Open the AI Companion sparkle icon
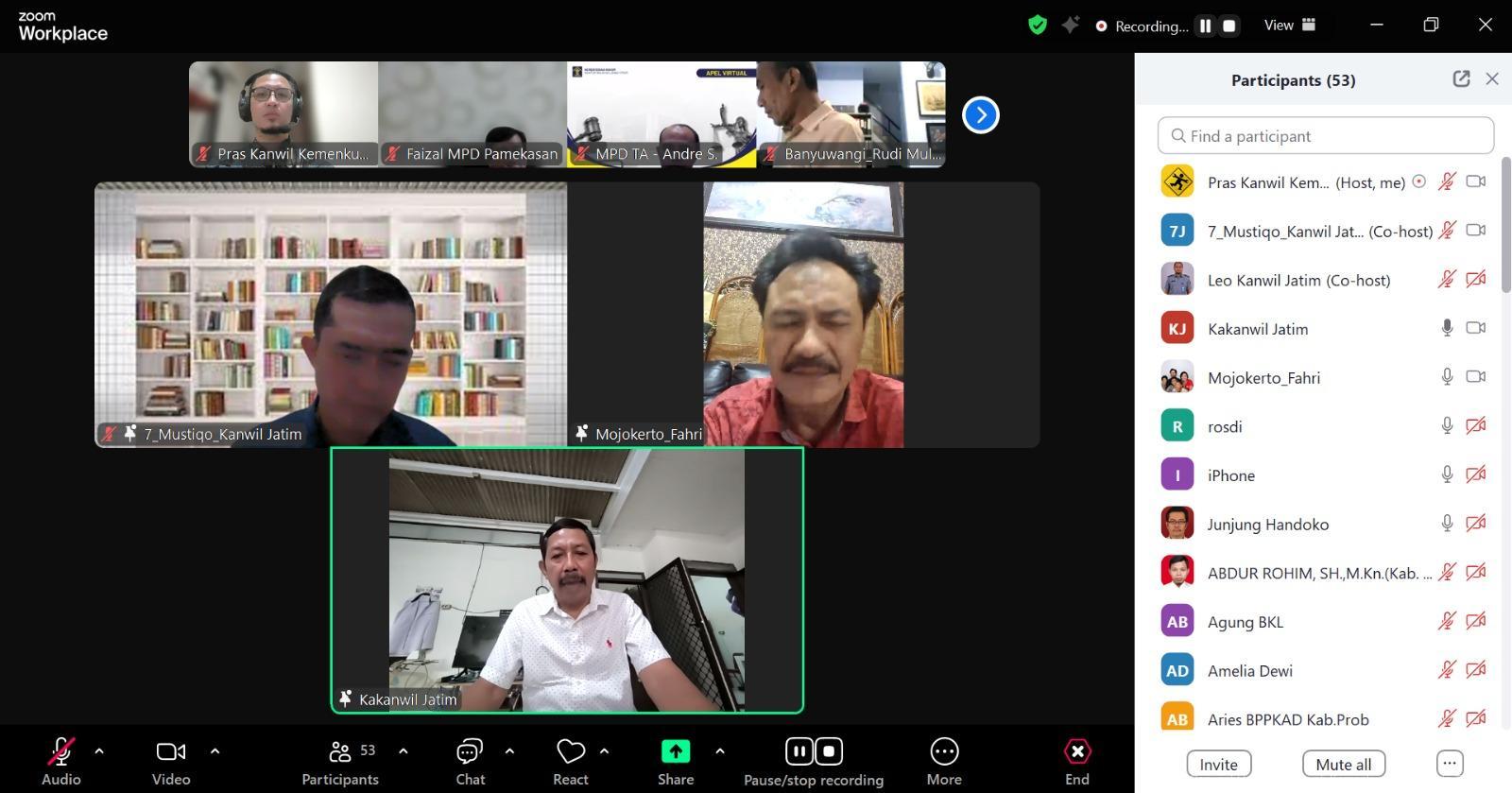The height and width of the screenshot is (793, 1512). [x=1070, y=26]
